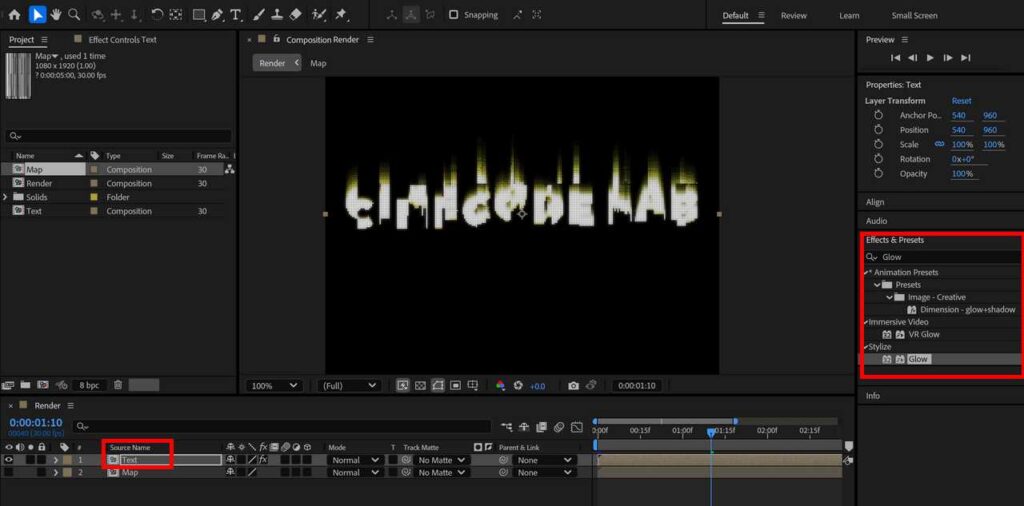Click the motion blur enable icon in timeline
Screen dimensions: 1024x506
point(558,427)
